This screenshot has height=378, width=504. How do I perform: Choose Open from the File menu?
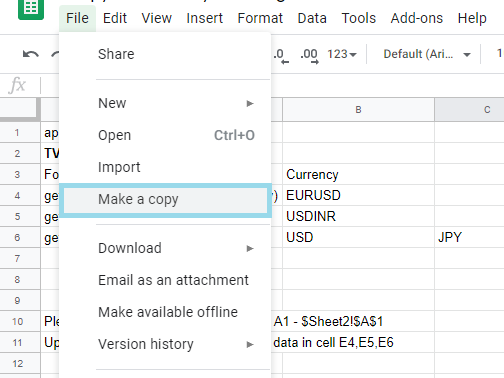(165, 135)
